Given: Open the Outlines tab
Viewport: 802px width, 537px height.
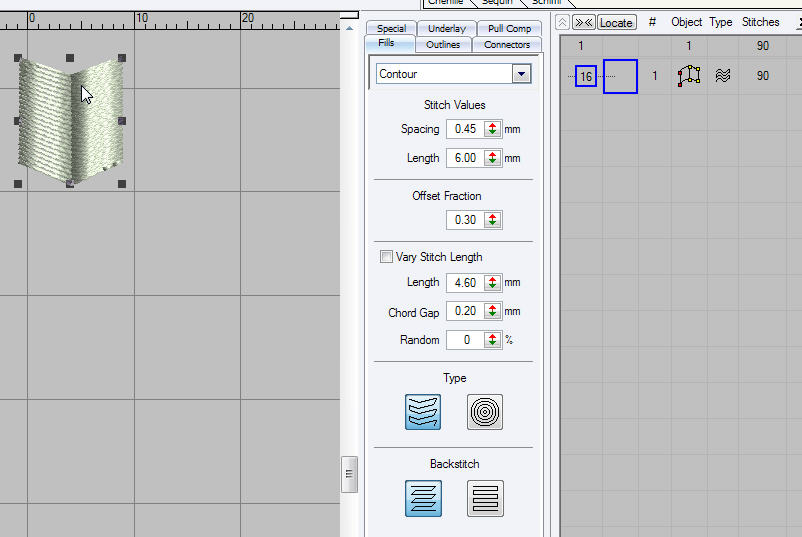Looking at the screenshot, I should 443,44.
